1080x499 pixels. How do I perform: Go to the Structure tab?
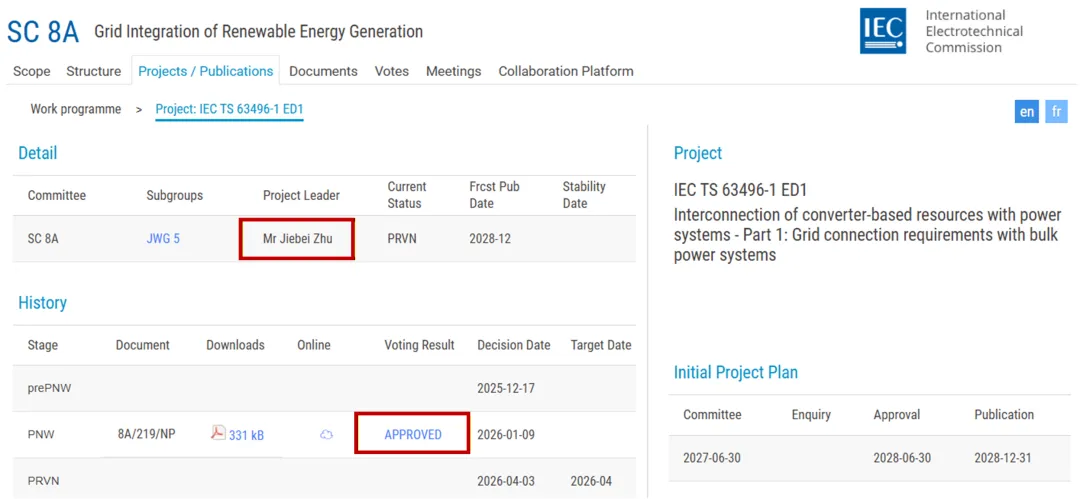[x=93, y=71]
